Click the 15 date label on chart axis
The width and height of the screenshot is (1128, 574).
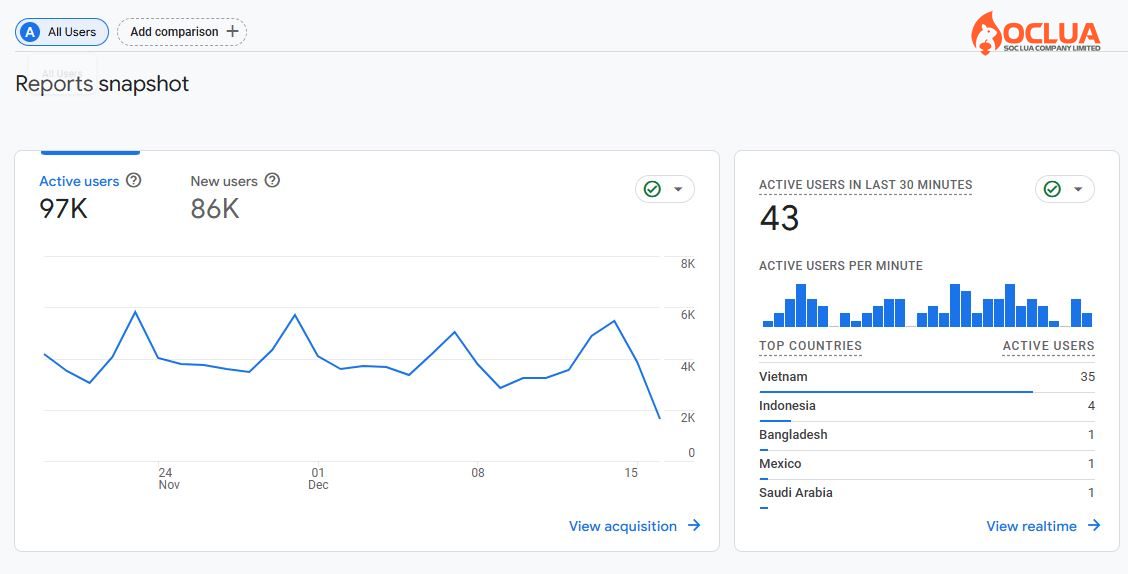tap(631, 473)
